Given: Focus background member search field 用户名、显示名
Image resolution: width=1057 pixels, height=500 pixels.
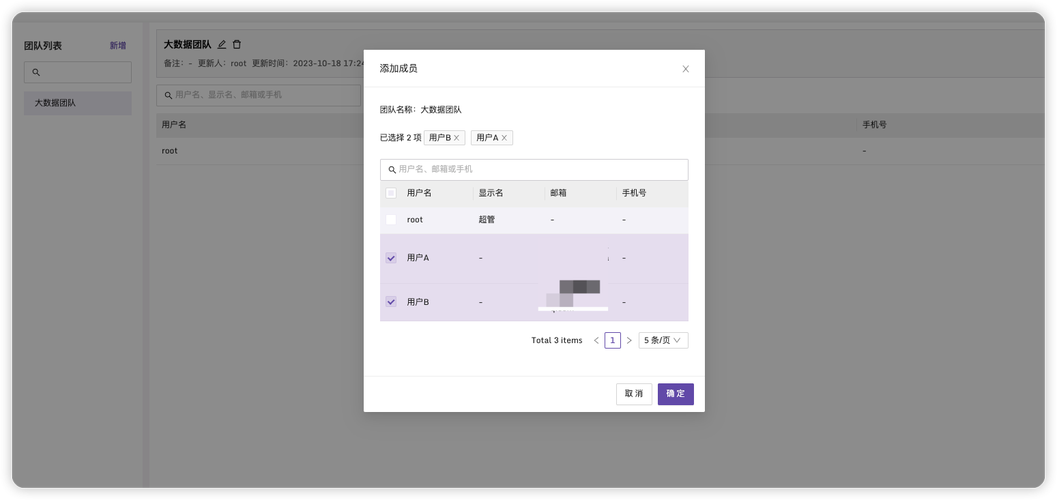Looking at the screenshot, I should (x=258, y=95).
